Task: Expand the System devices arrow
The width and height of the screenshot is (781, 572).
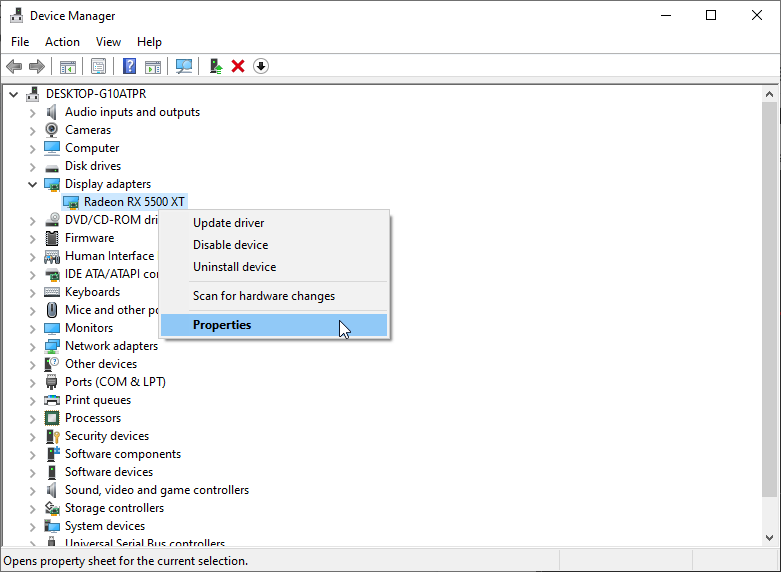Action: [32, 527]
